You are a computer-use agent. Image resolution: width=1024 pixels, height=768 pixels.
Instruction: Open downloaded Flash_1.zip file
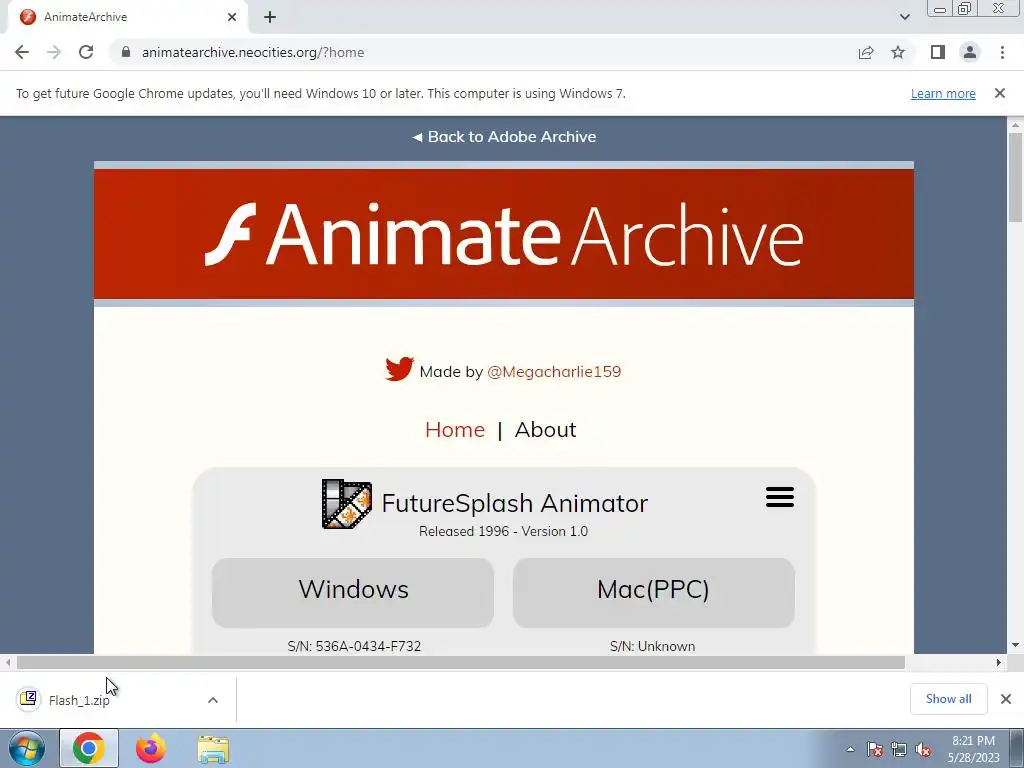(79, 700)
